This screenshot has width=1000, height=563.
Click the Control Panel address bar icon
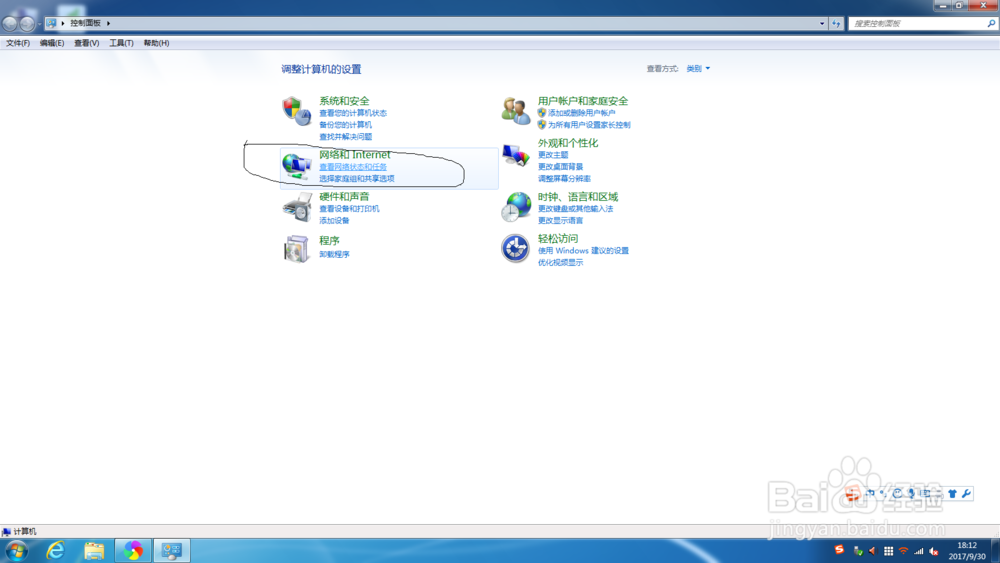pyautogui.click(x=51, y=23)
